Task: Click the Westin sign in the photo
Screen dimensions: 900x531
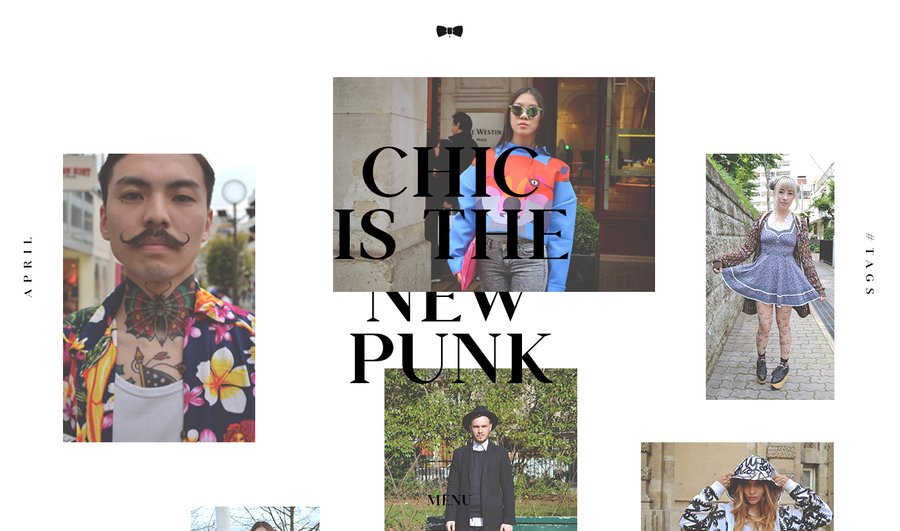Action: [486, 131]
